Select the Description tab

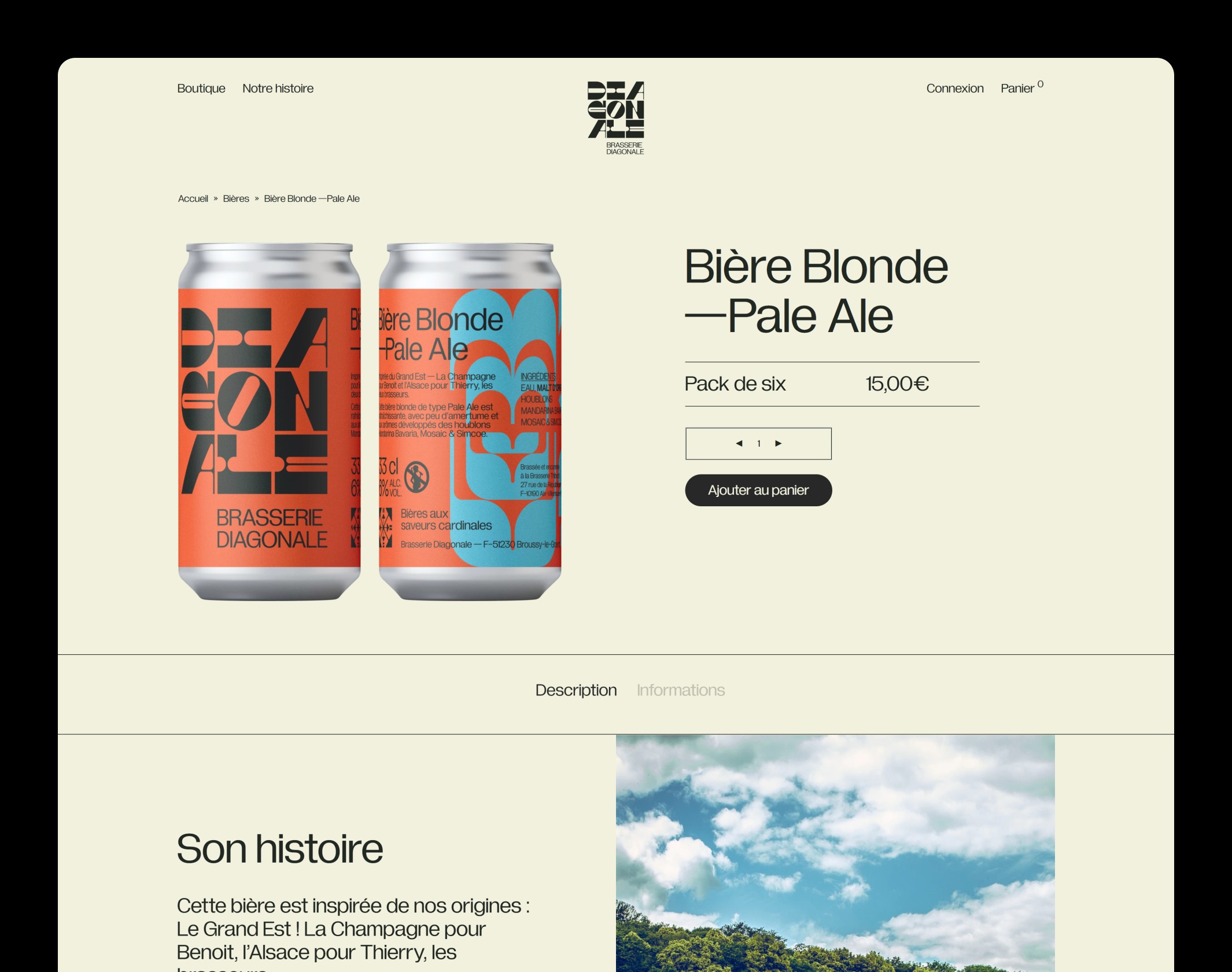pos(576,690)
